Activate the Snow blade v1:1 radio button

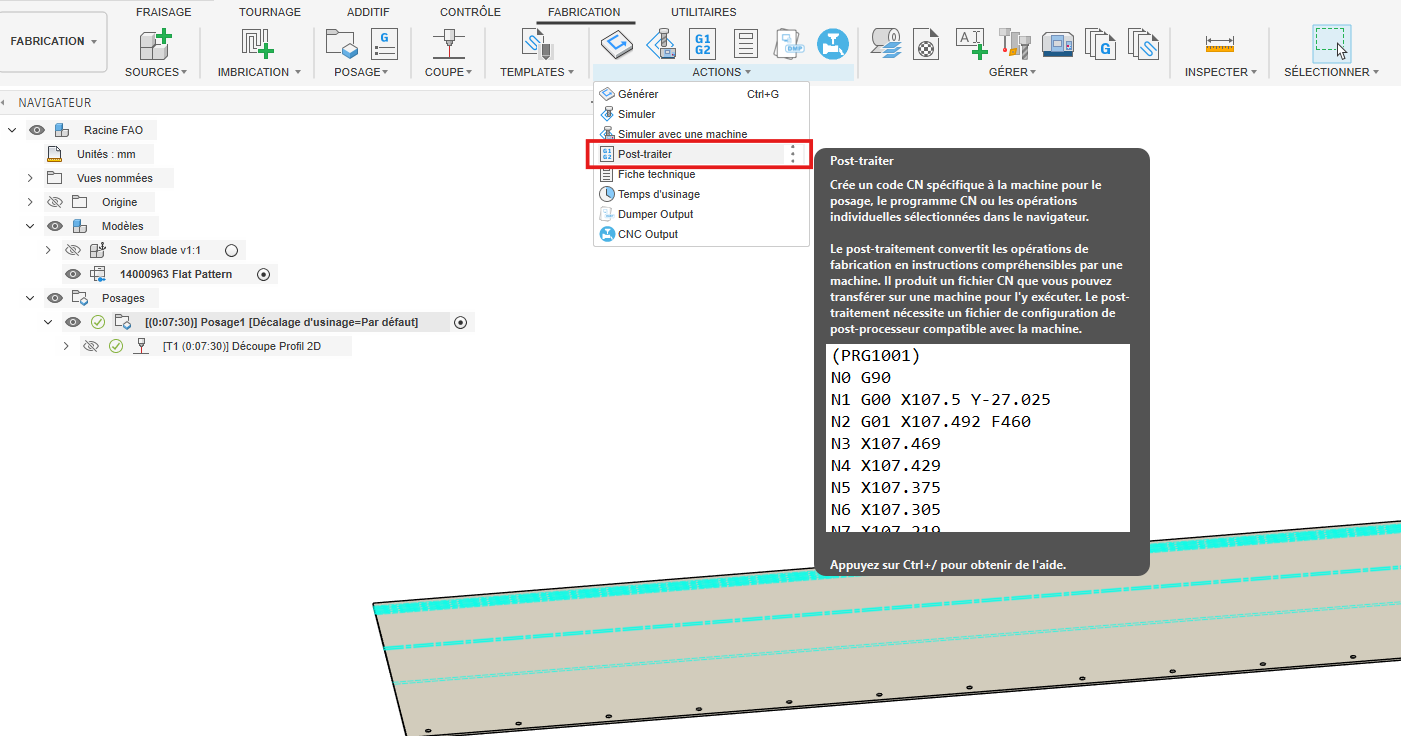(231, 250)
